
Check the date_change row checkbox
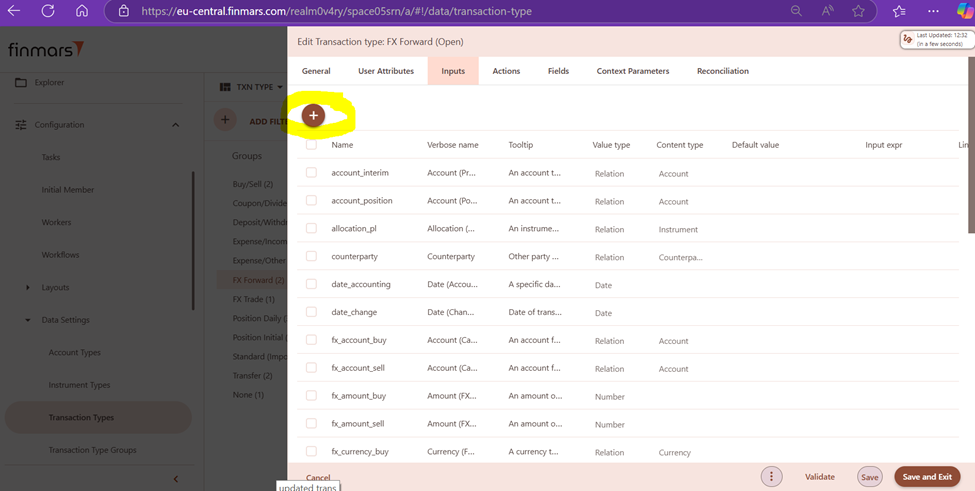click(x=312, y=312)
